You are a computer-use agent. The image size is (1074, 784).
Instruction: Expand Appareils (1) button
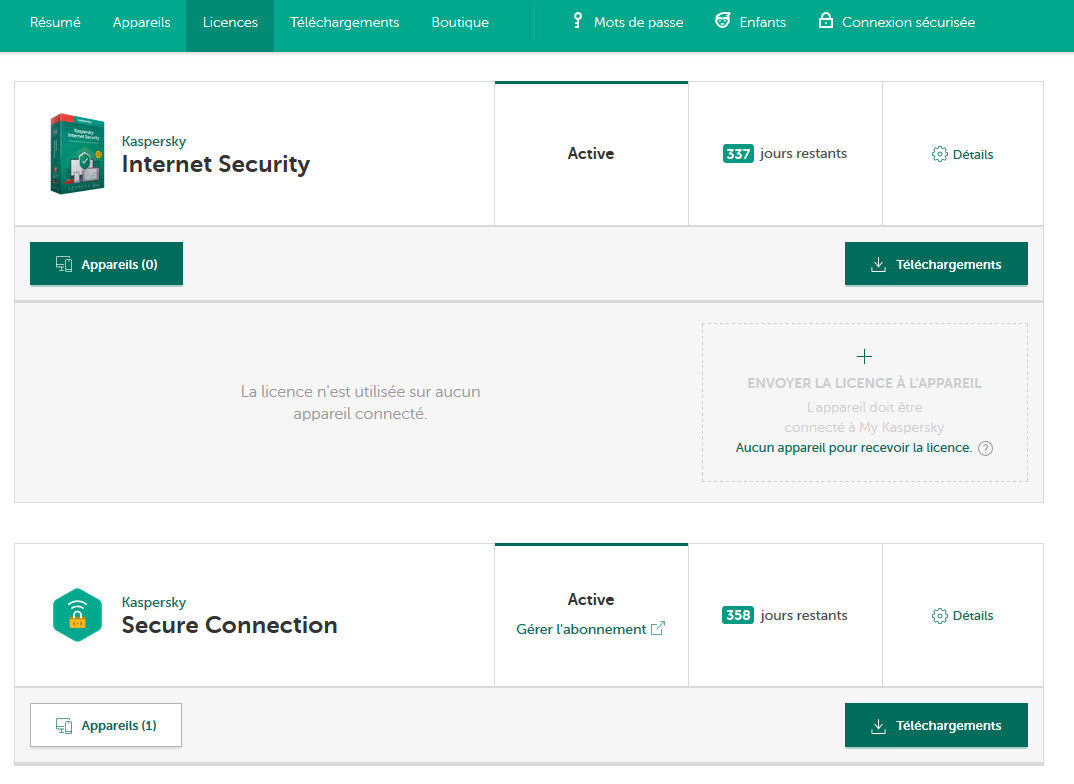point(106,725)
